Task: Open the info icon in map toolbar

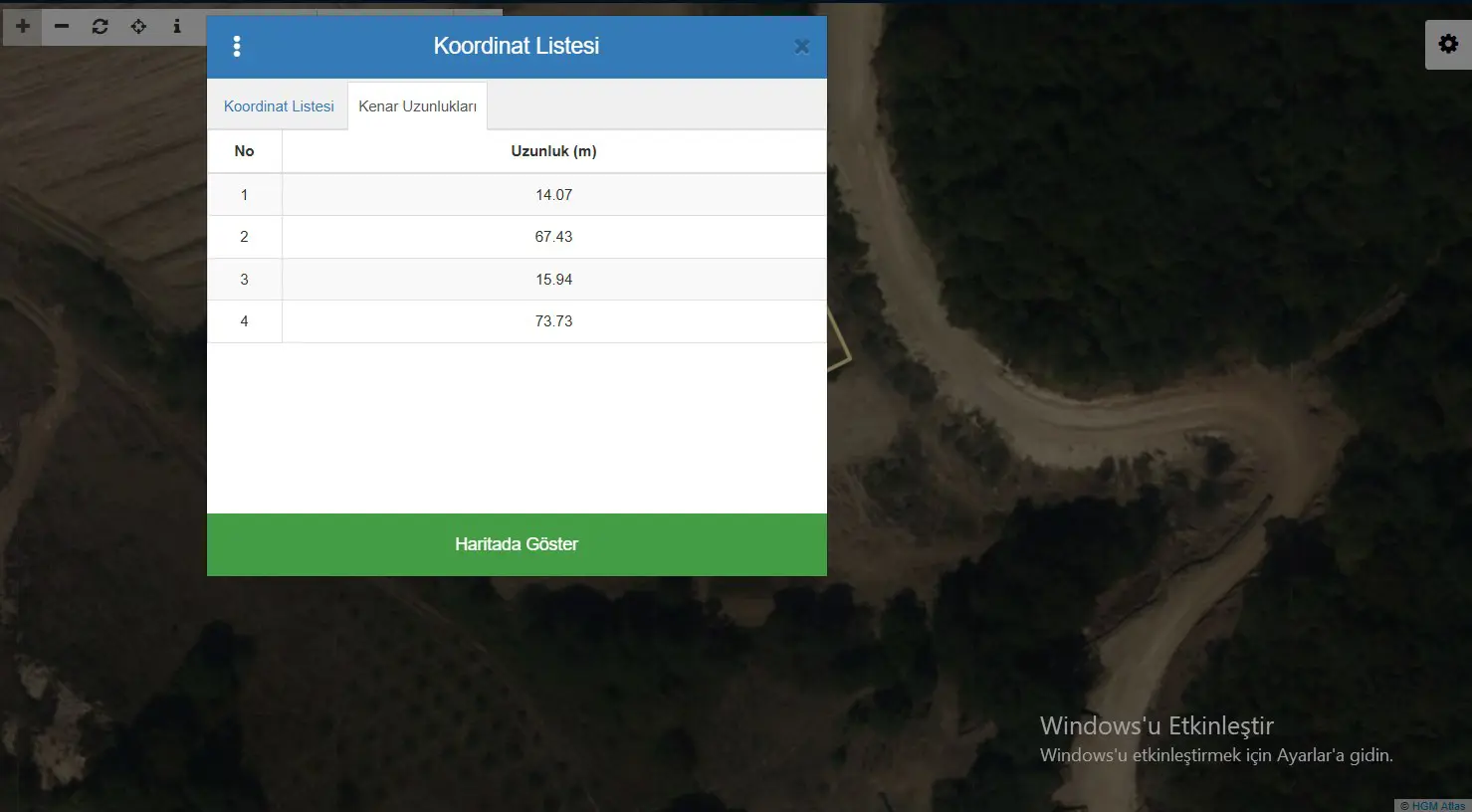Action: (177, 27)
